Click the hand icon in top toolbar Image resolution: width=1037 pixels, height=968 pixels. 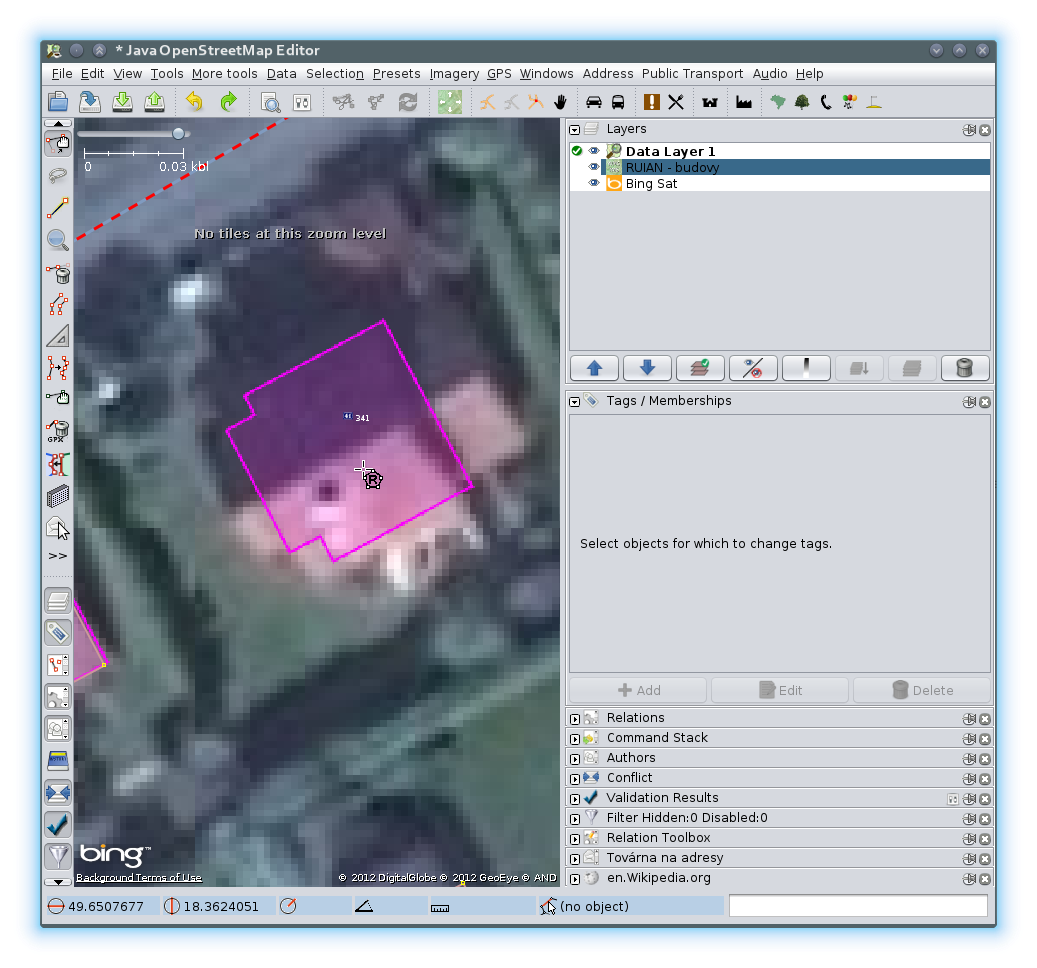pos(561,102)
